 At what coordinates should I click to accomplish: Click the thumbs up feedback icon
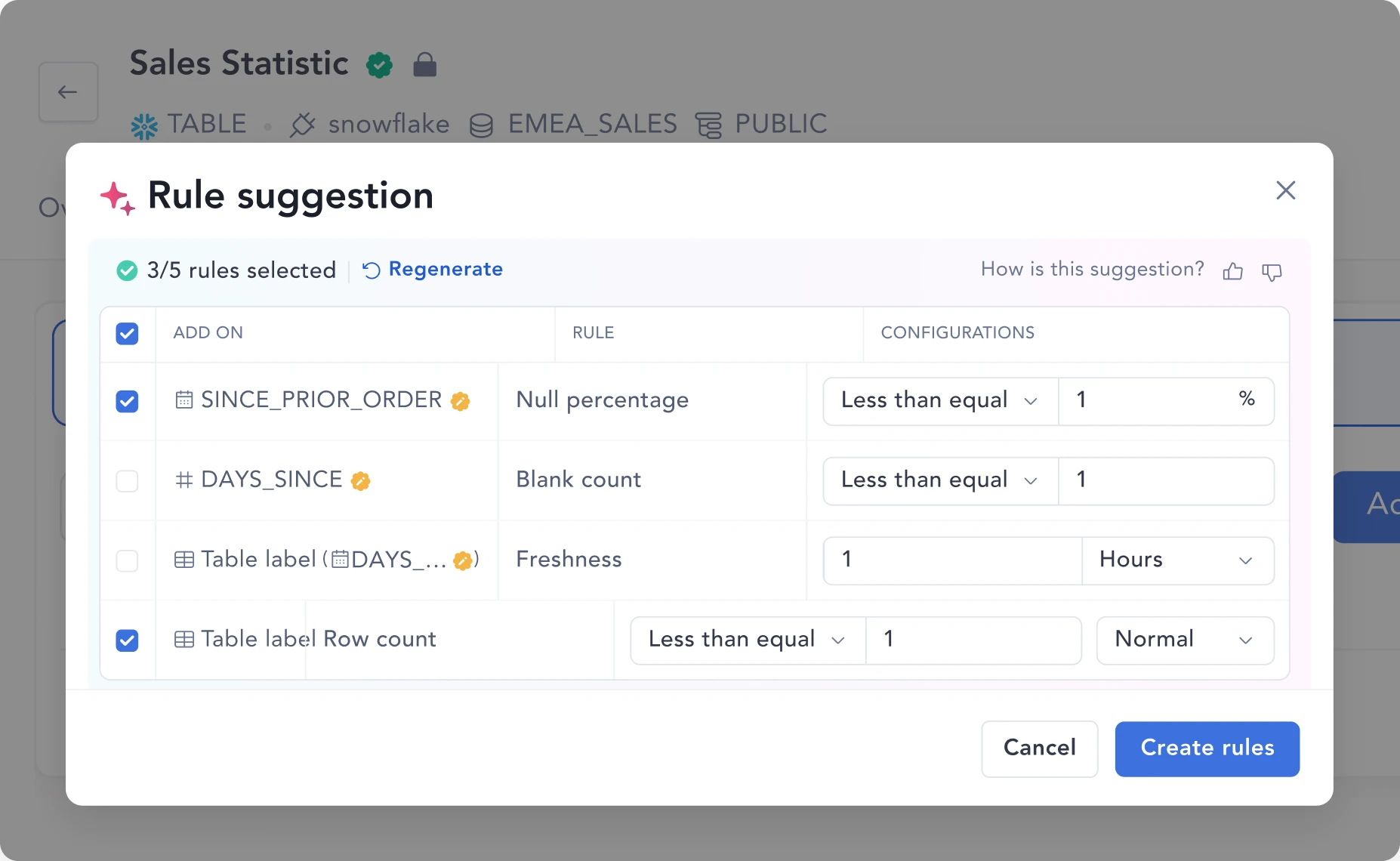click(x=1232, y=271)
